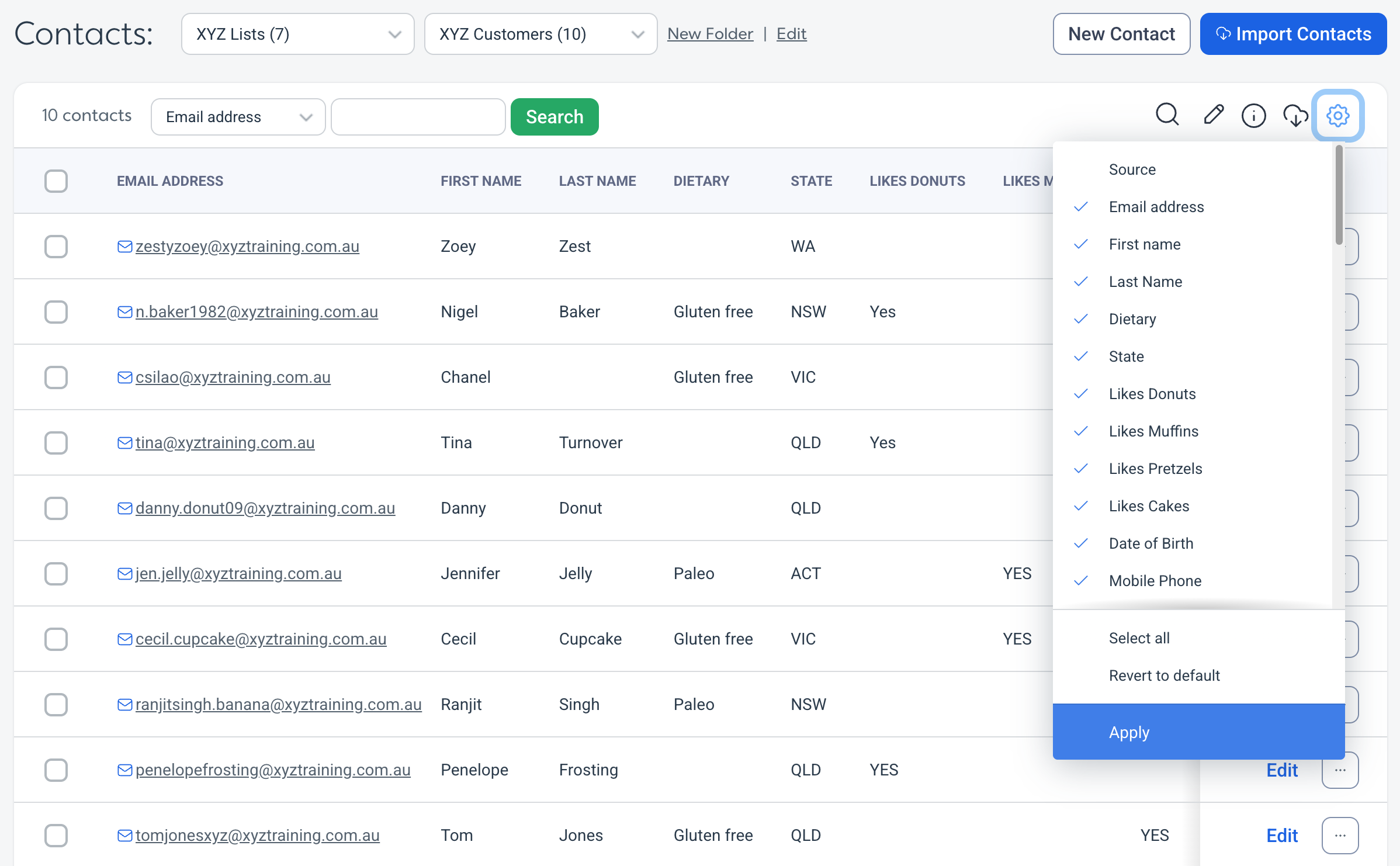Click envelope icon beside cecil.cupcake email

coord(124,639)
